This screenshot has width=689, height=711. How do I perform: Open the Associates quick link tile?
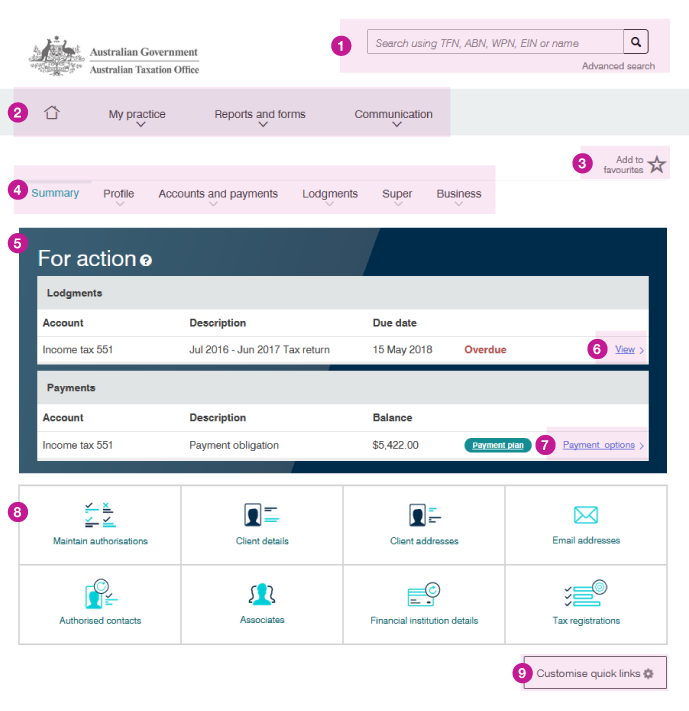[x=262, y=603]
